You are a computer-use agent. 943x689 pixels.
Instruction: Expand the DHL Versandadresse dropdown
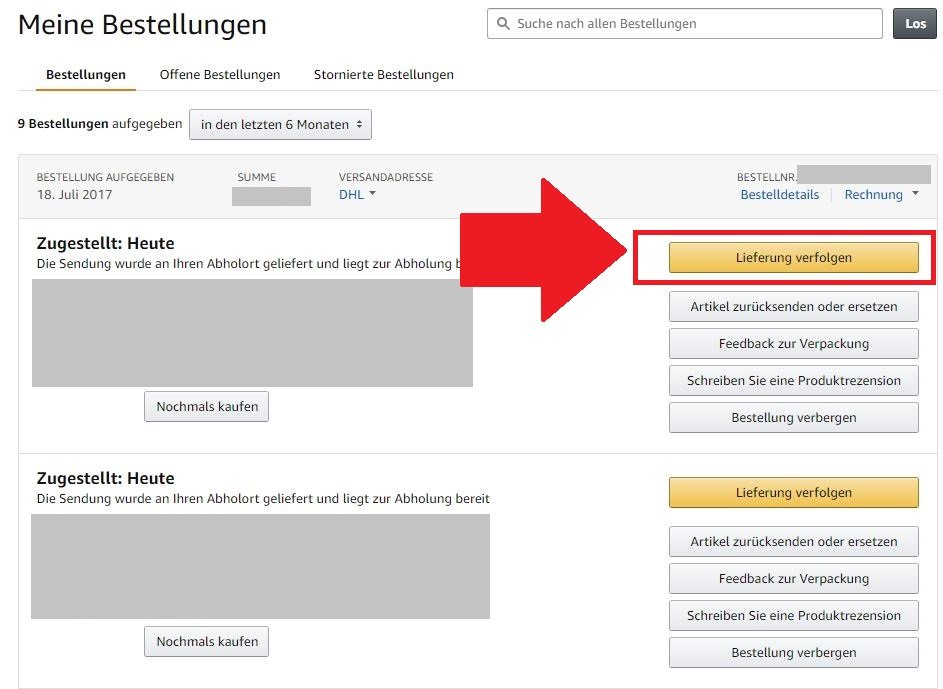point(357,194)
